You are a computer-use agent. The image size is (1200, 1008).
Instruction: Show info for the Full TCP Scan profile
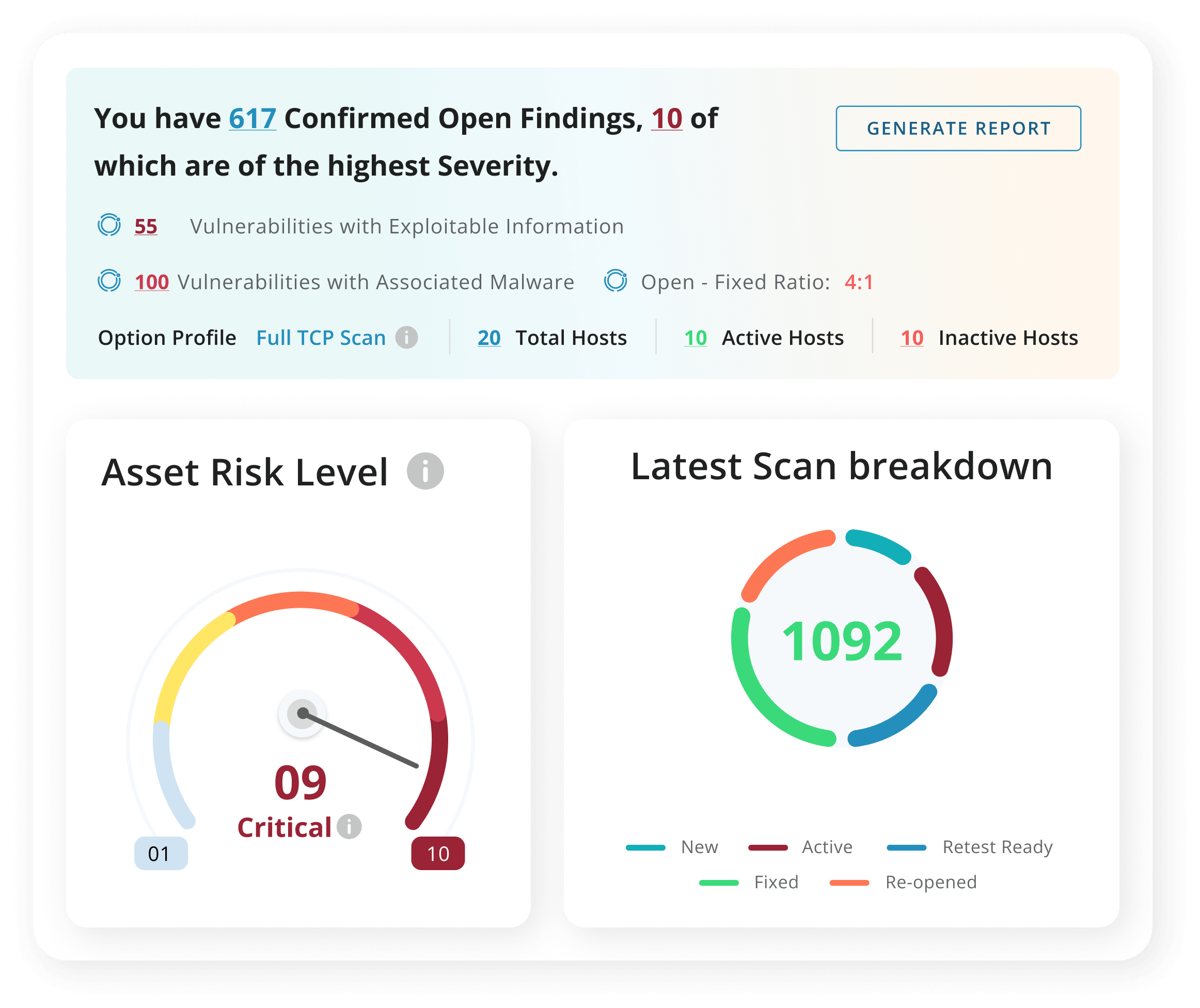(407, 338)
